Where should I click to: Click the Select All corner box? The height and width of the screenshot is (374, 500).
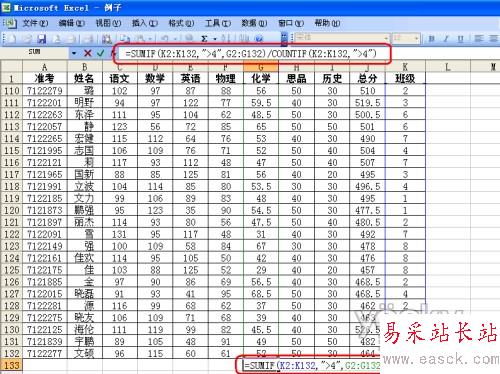point(12,67)
